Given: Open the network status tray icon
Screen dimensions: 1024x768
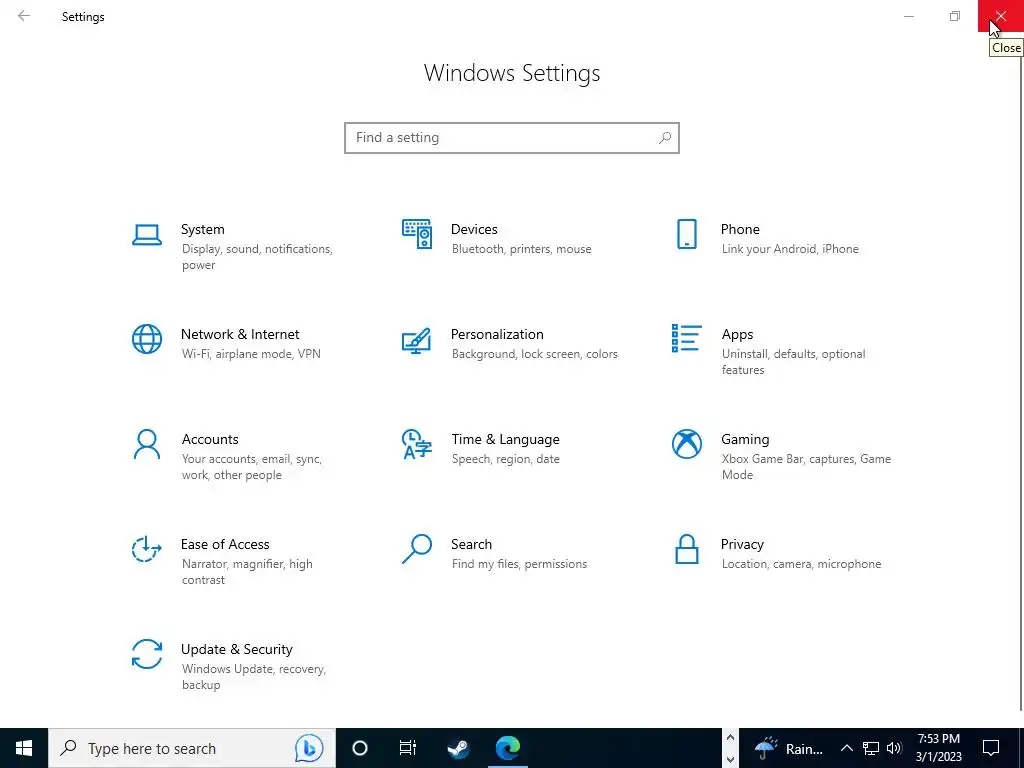Looking at the screenshot, I should [871, 748].
